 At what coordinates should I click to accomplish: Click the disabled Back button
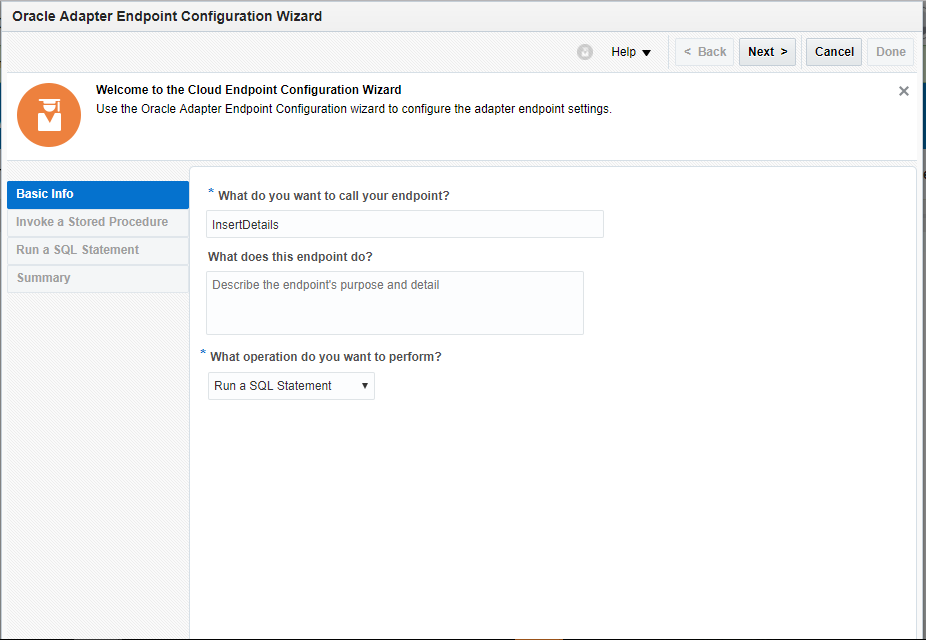point(704,52)
